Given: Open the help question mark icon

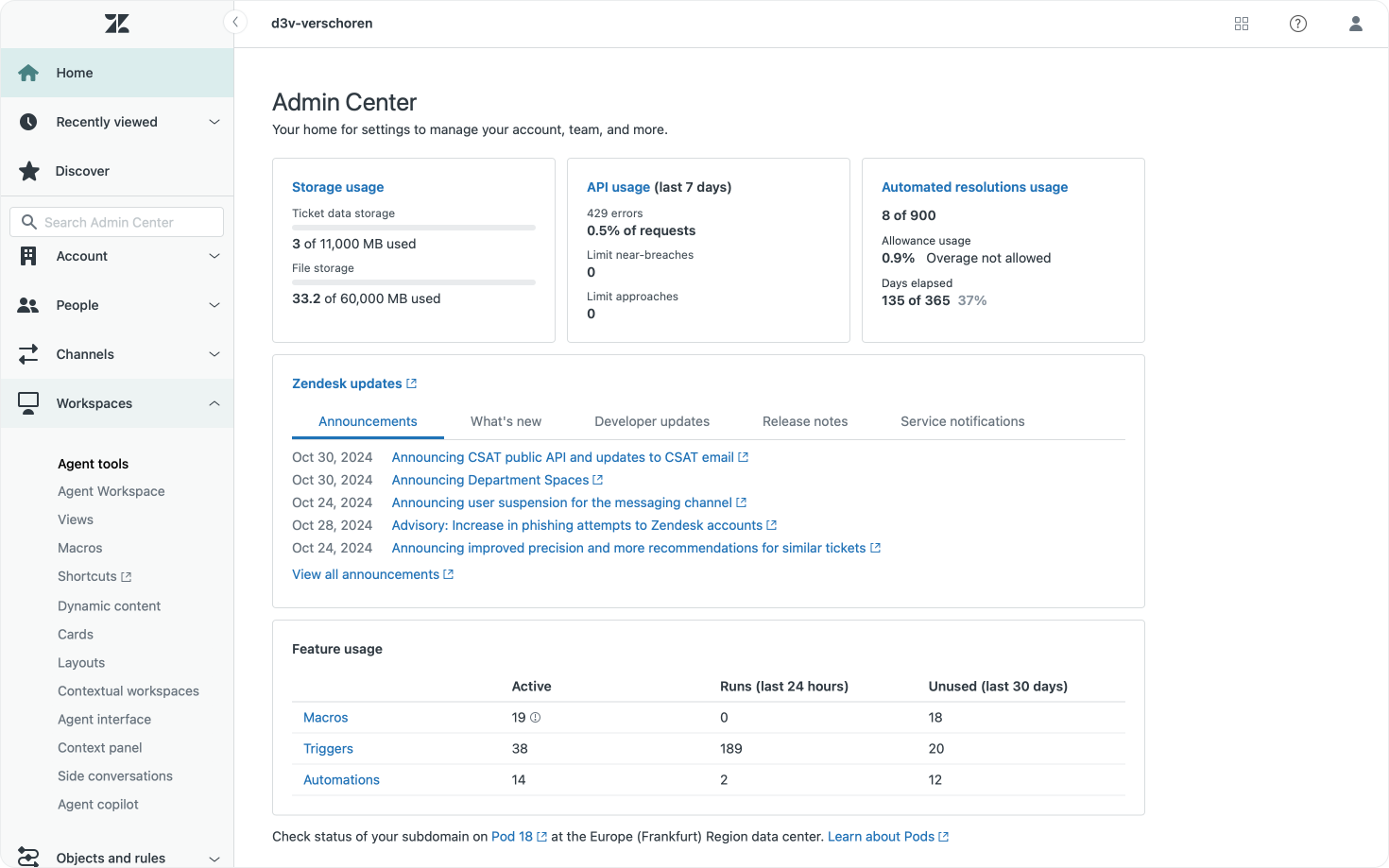Looking at the screenshot, I should tap(1298, 24).
